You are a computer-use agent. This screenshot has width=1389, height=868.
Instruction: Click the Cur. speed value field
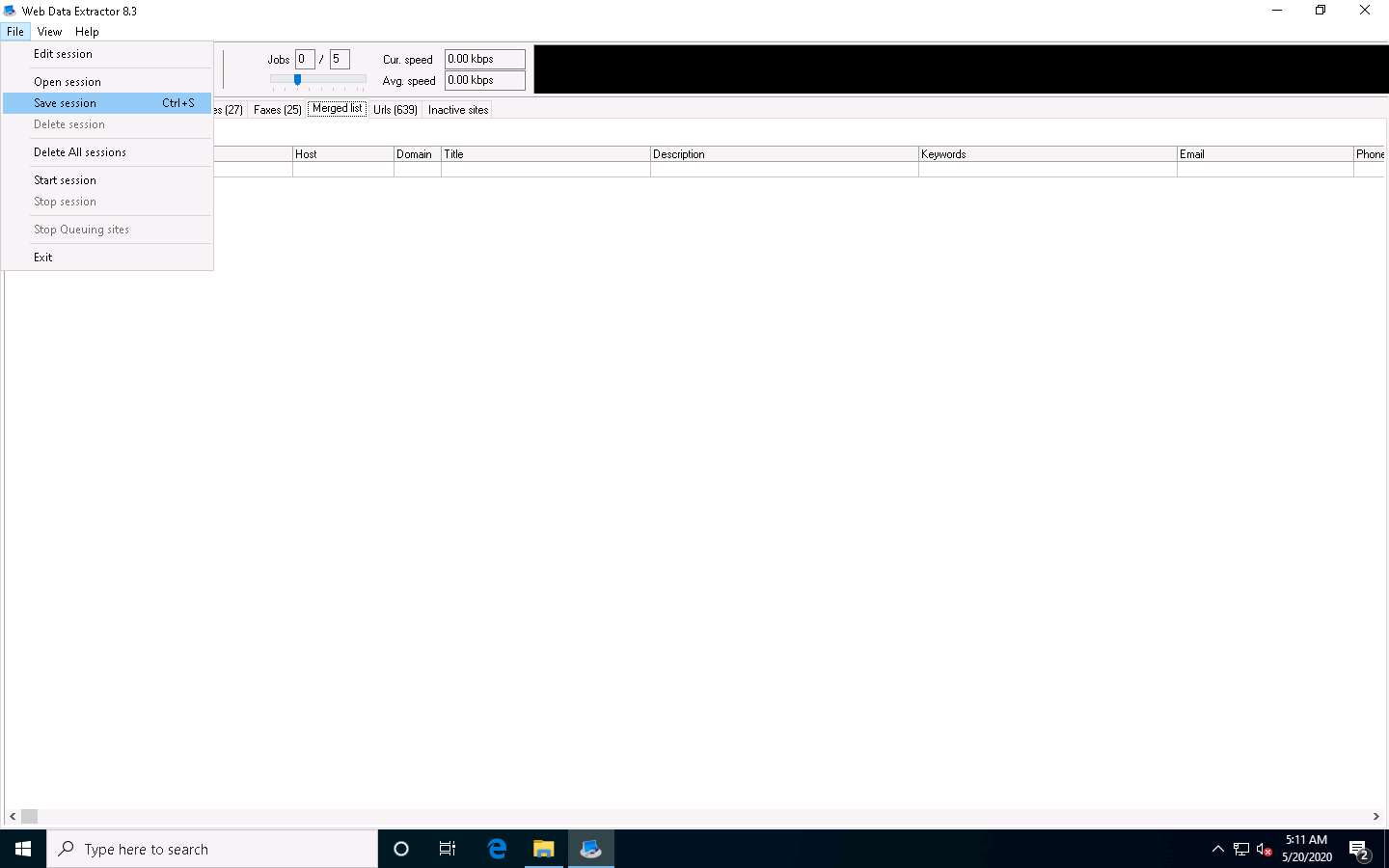tap(485, 60)
